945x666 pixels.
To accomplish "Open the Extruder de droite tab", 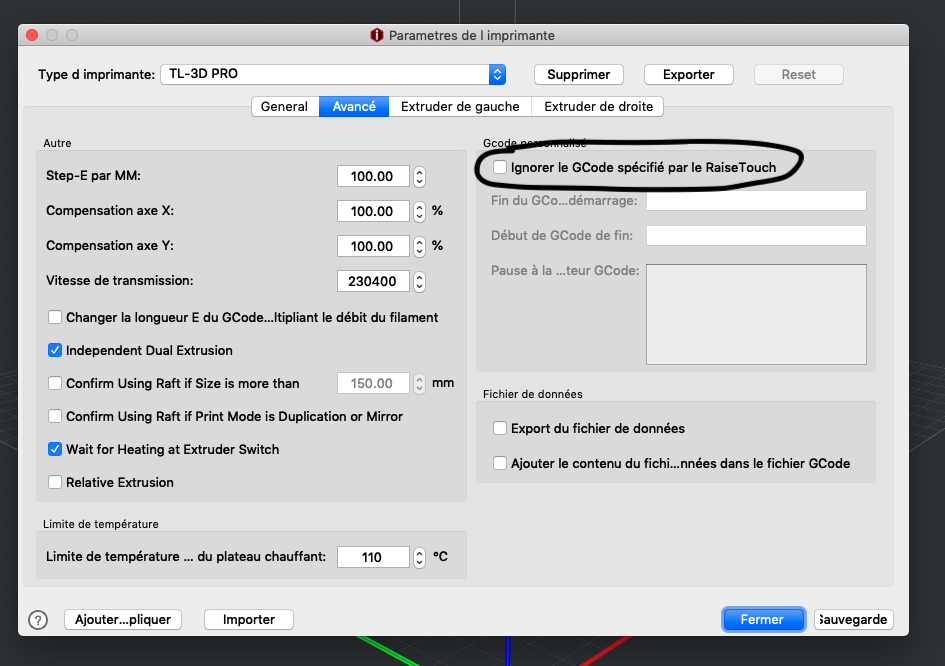I will (598, 107).
